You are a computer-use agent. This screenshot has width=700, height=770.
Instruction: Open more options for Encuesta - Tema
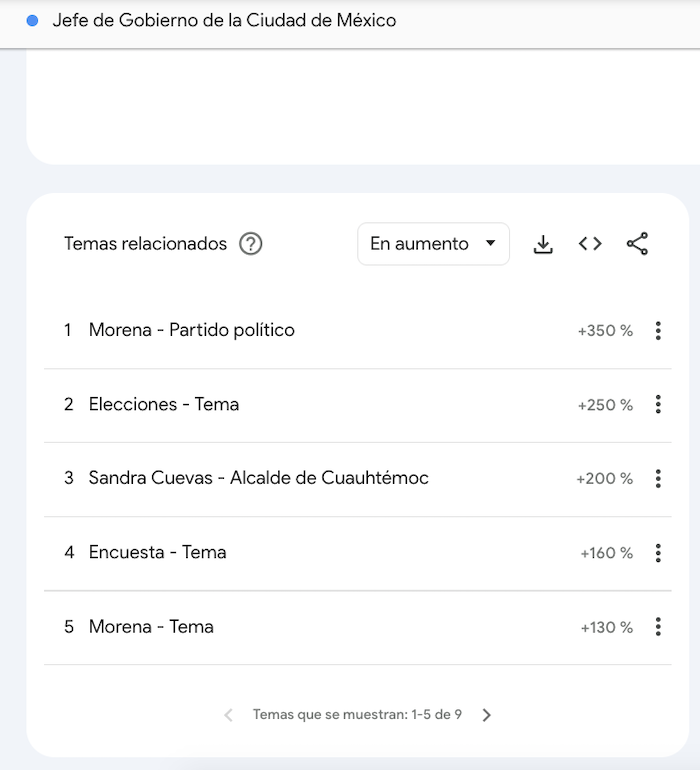658,553
